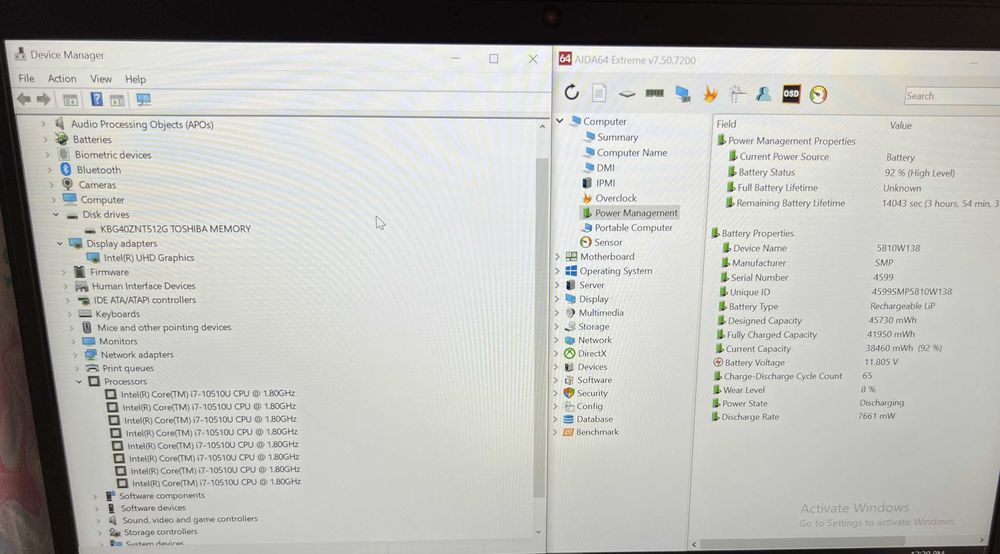Collapse the Display adapters node
Image resolution: width=1000 pixels, height=554 pixels.
pos(60,244)
